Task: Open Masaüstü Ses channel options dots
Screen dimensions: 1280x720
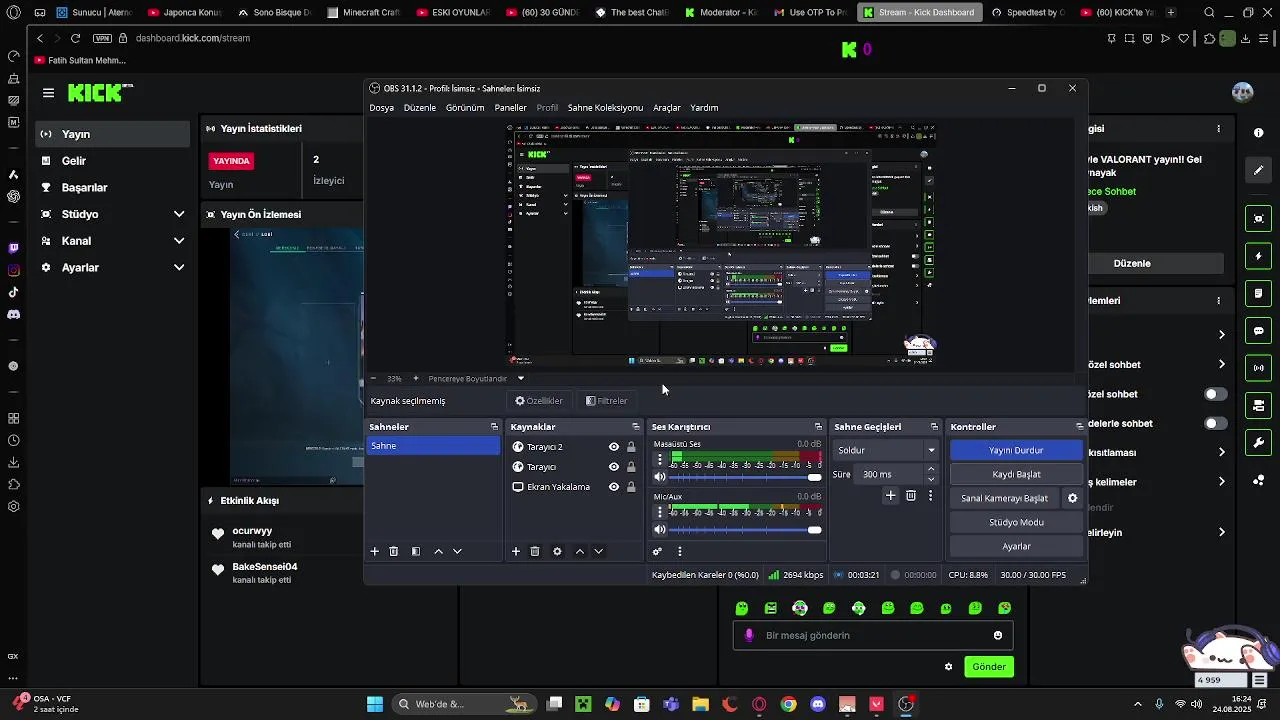Action: click(659, 459)
